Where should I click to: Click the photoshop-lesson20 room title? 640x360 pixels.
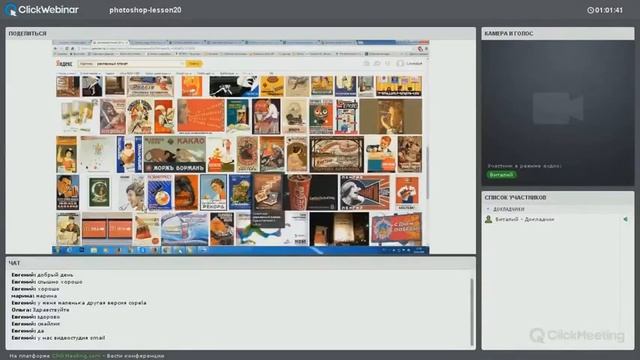(145, 10)
